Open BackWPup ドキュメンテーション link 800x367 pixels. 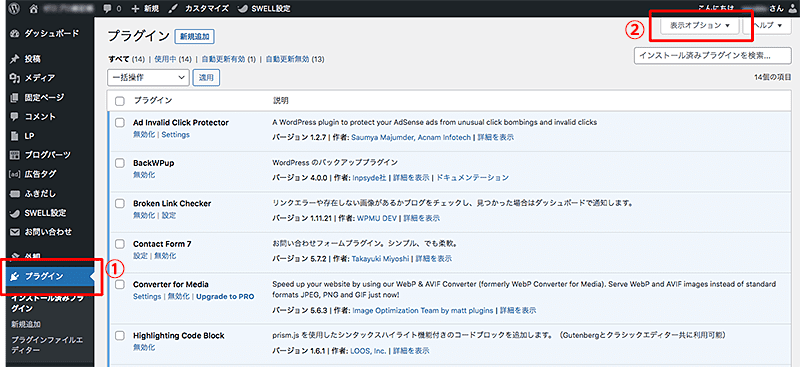[472, 178]
